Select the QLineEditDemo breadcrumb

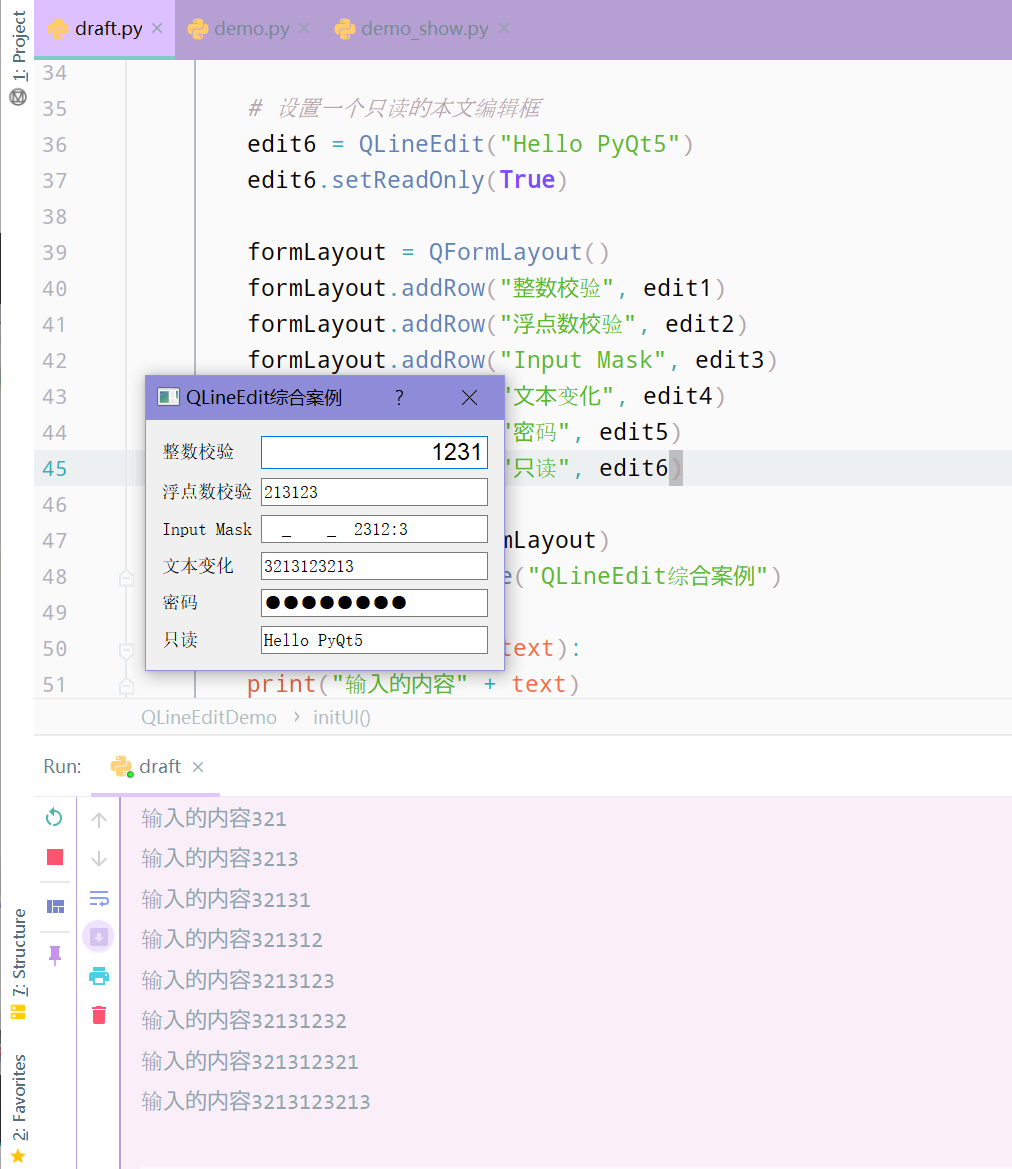(209, 717)
